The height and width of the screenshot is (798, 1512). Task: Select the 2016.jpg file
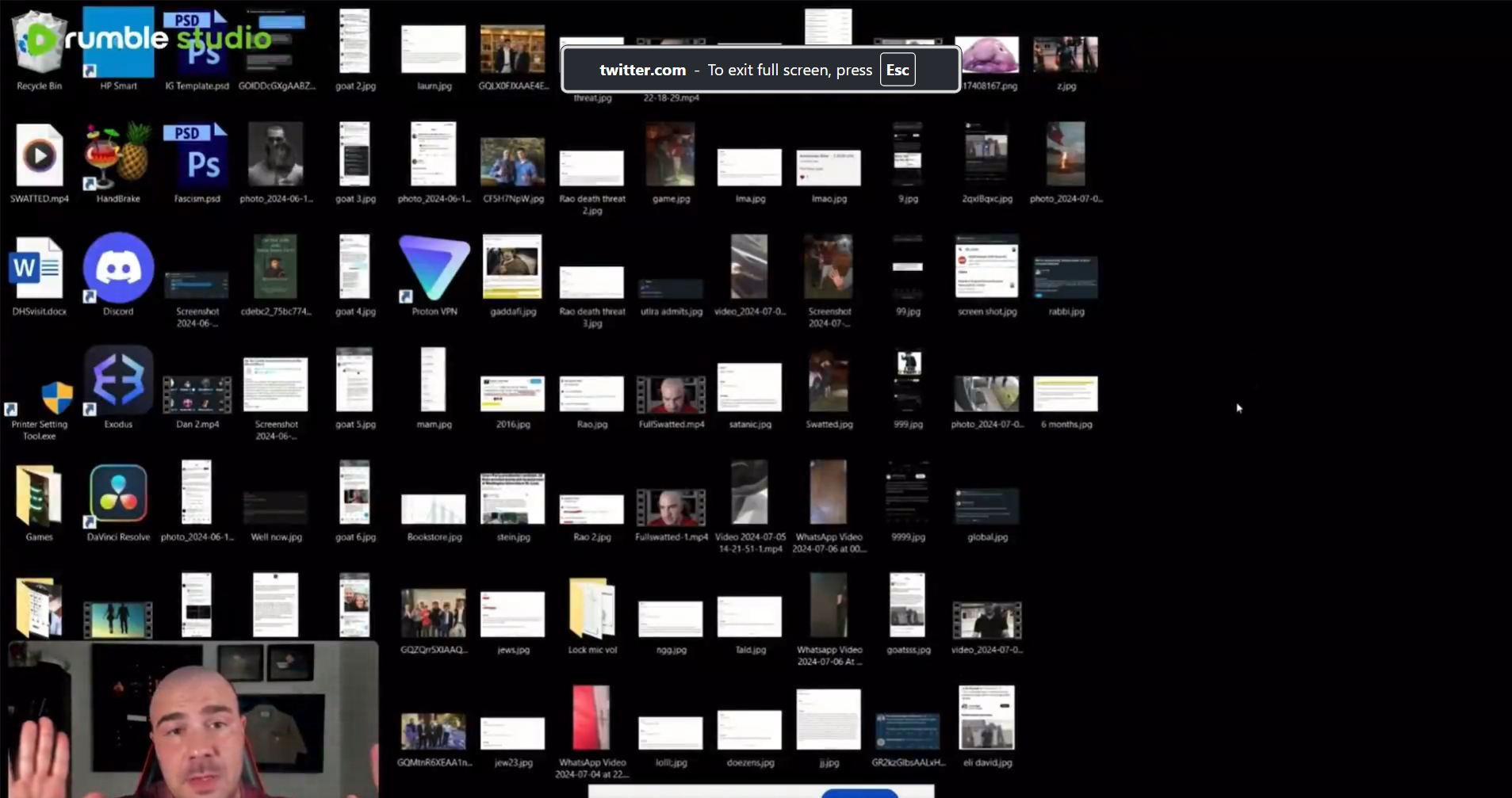(x=513, y=402)
